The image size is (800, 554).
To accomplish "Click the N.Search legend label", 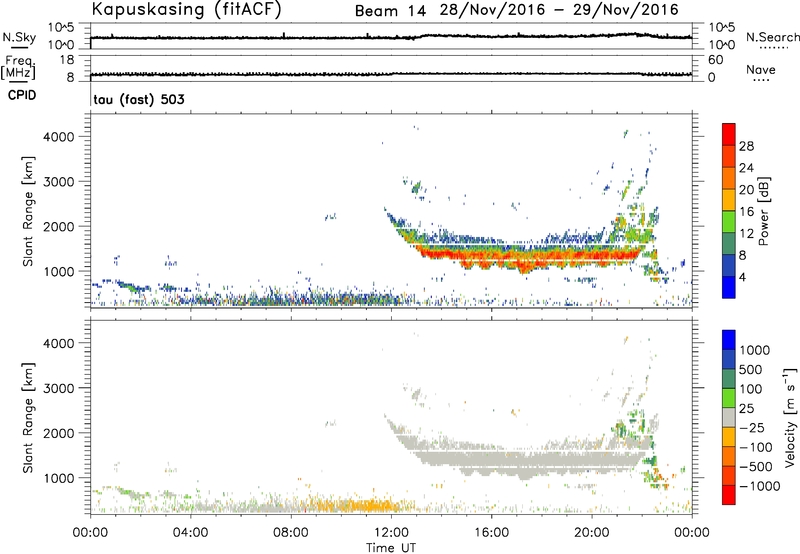I will point(773,37).
